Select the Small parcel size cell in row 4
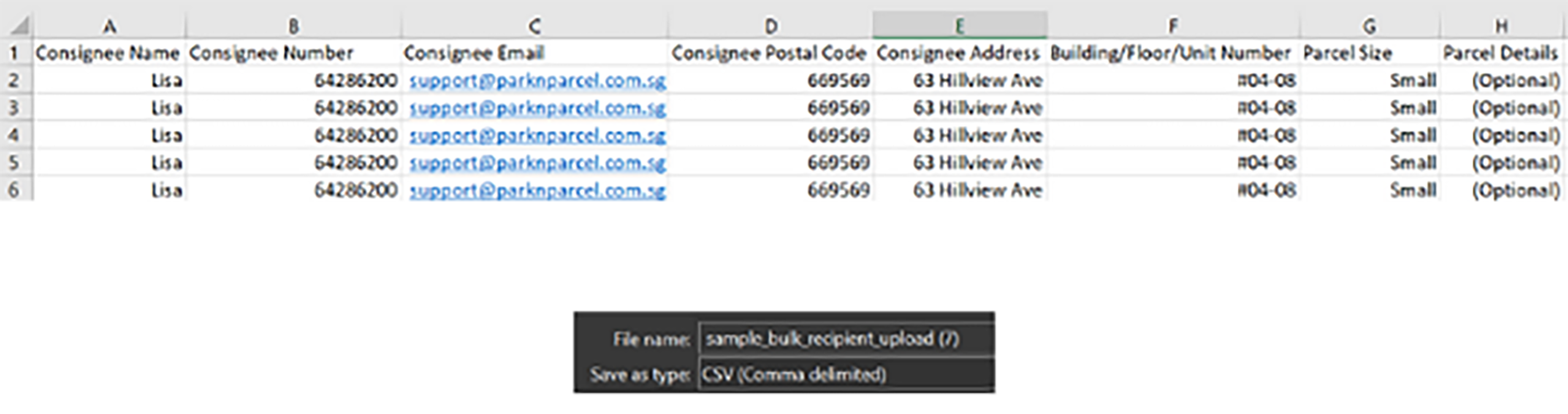 coord(1369,135)
